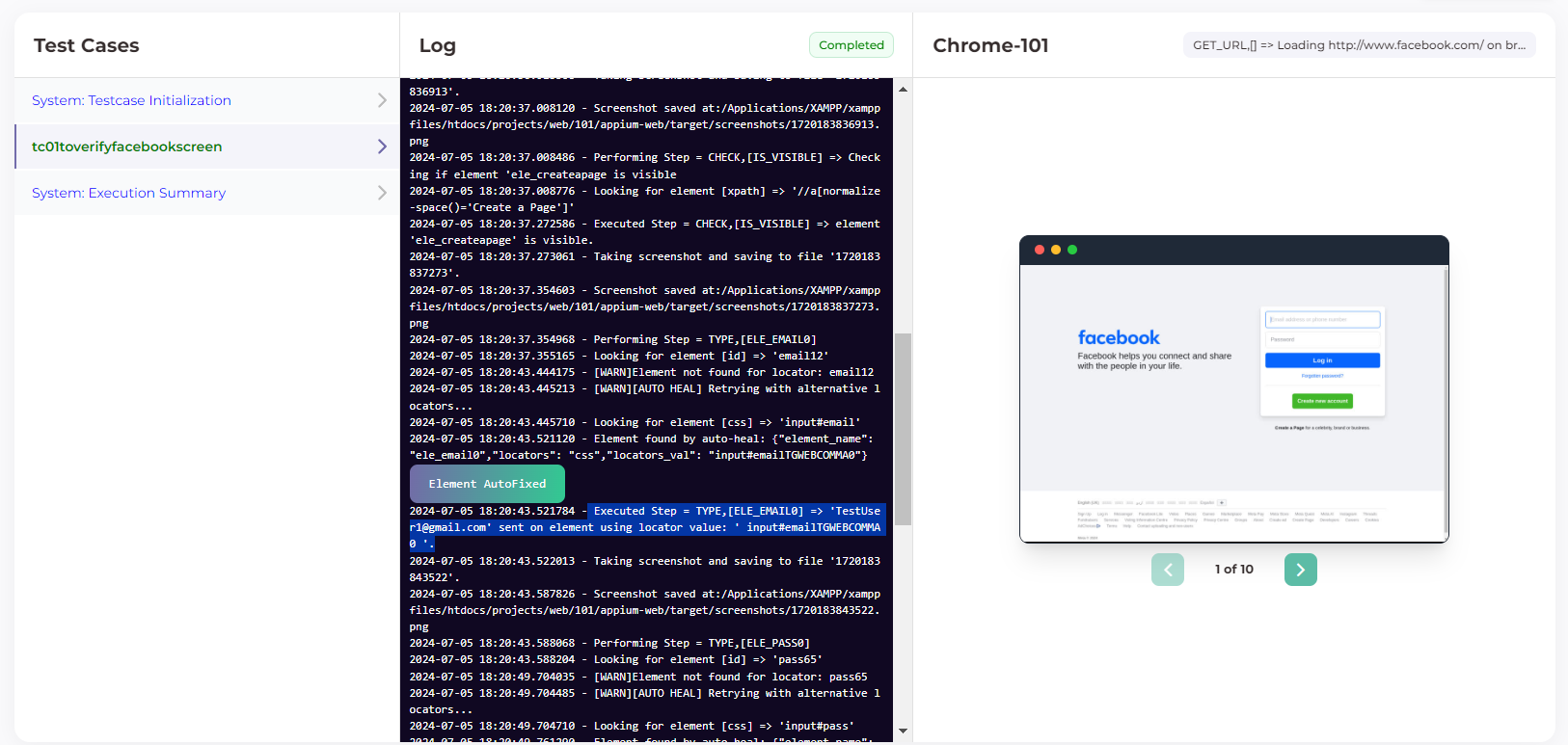Click log line 'Element not found for locator: pass65'
Viewport: 1568px width, 745px height.
(638, 677)
